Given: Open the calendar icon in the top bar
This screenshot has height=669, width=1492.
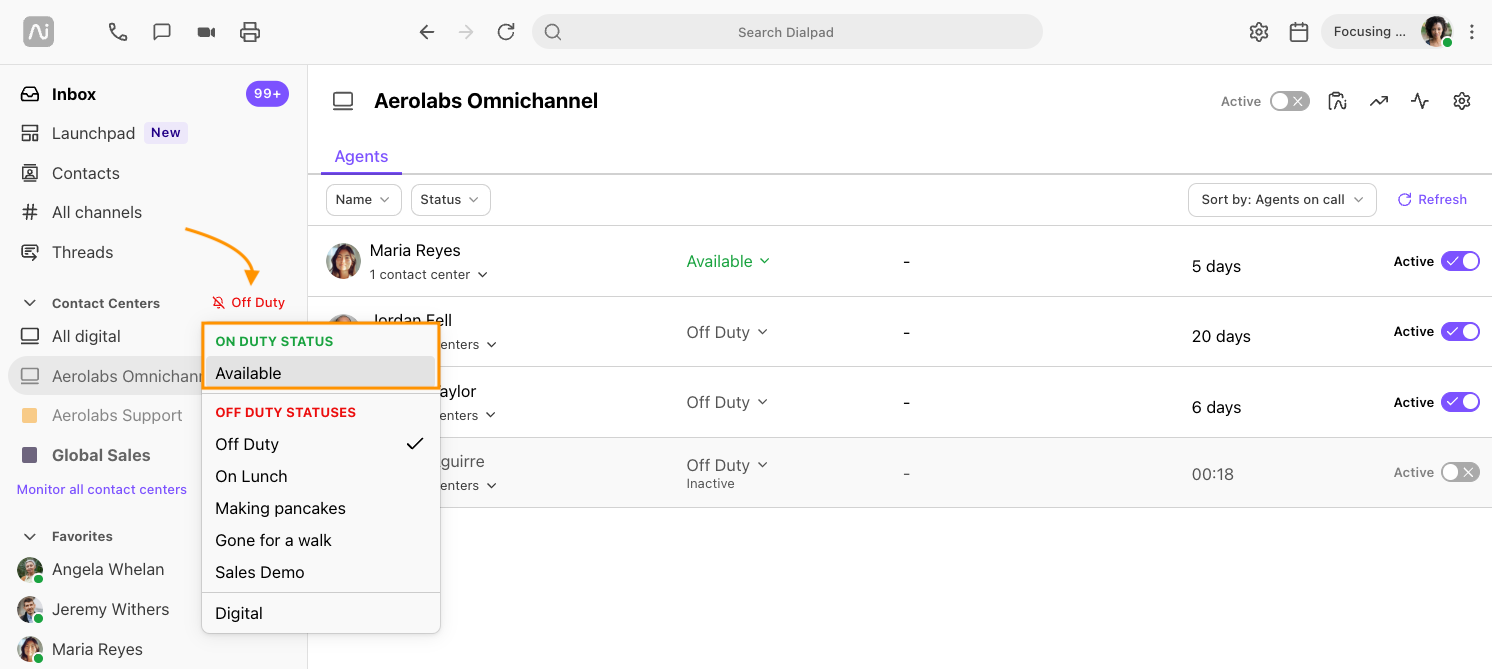Looking at the screenshot, I should [1299, 32].
